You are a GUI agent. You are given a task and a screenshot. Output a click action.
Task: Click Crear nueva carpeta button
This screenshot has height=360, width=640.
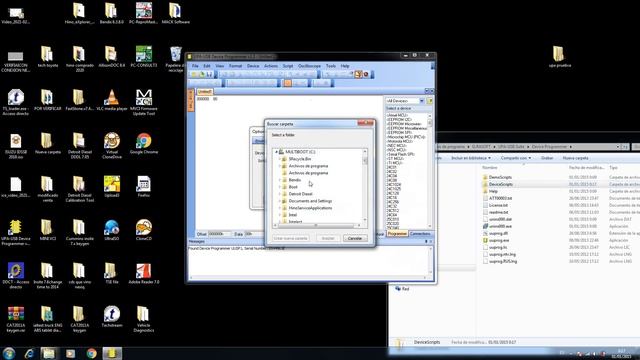291,238
